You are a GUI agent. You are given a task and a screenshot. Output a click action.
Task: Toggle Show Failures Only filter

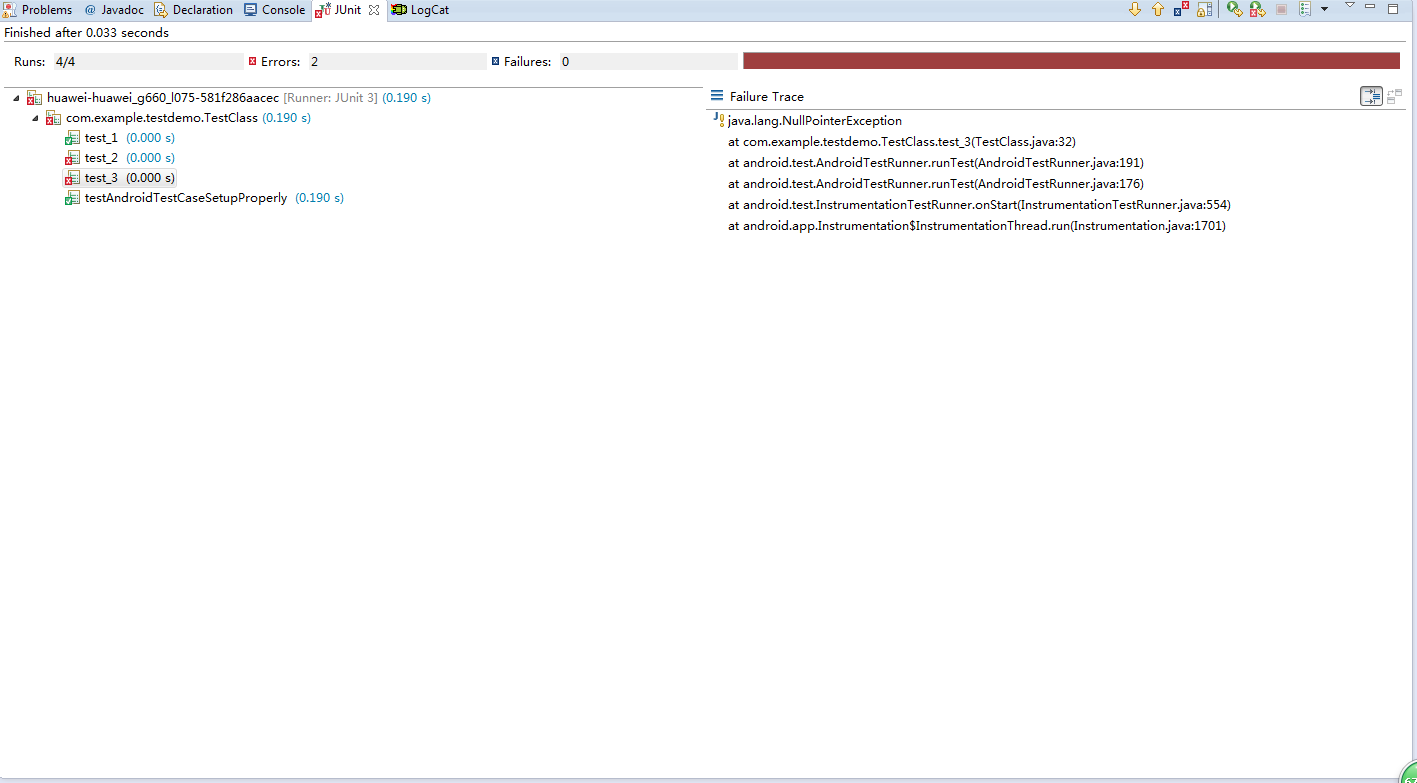click(x=1181, y=9)
